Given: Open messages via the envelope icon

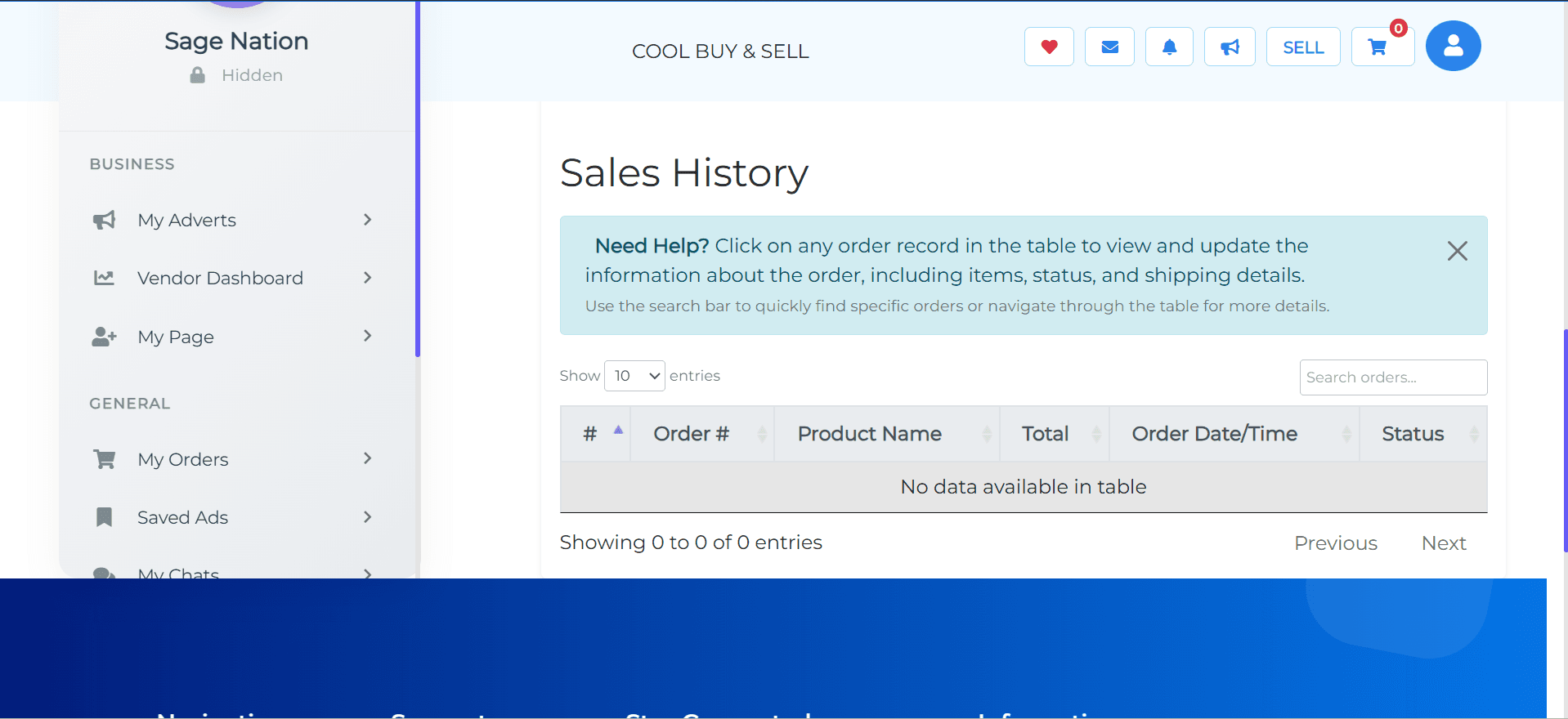Looking at the screenshot, I should click(x=1109, y=47).
